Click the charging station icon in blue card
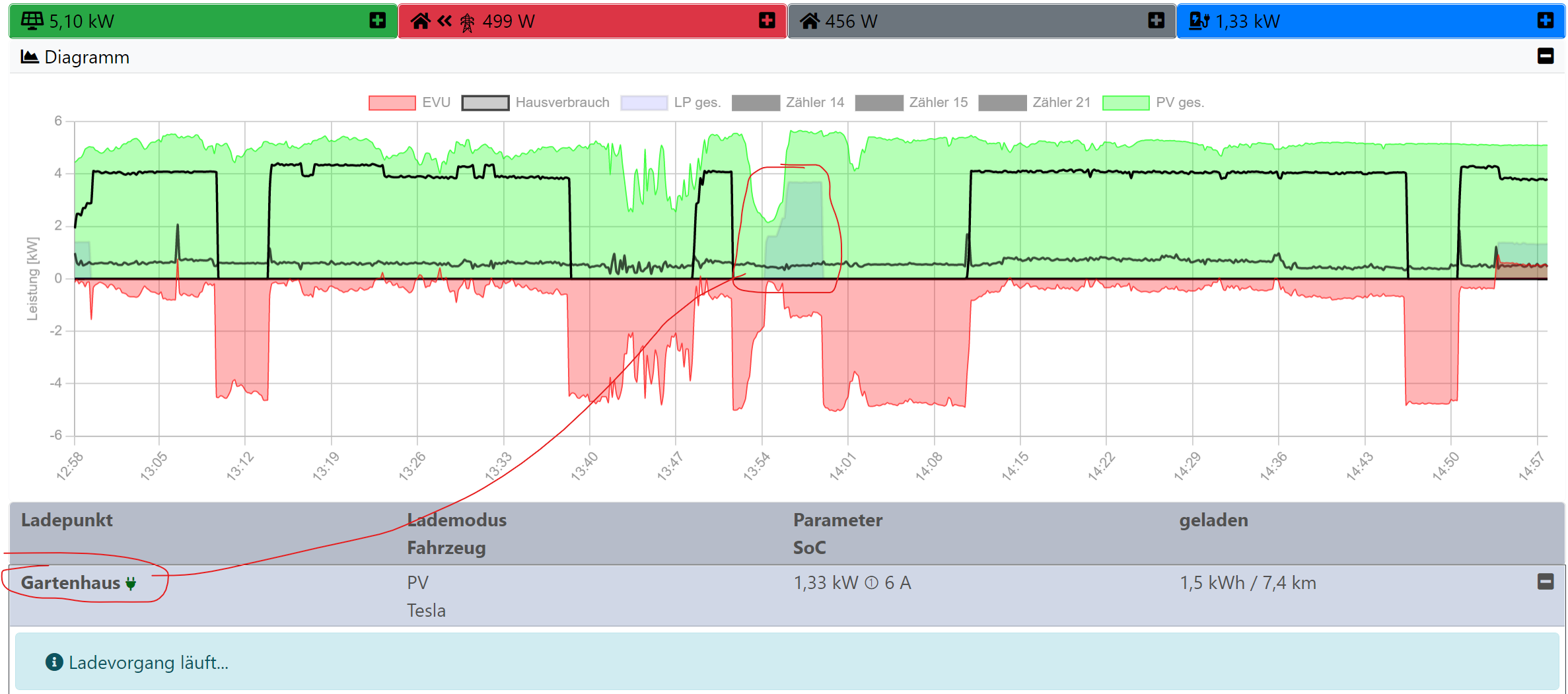 coord(1198,21)
